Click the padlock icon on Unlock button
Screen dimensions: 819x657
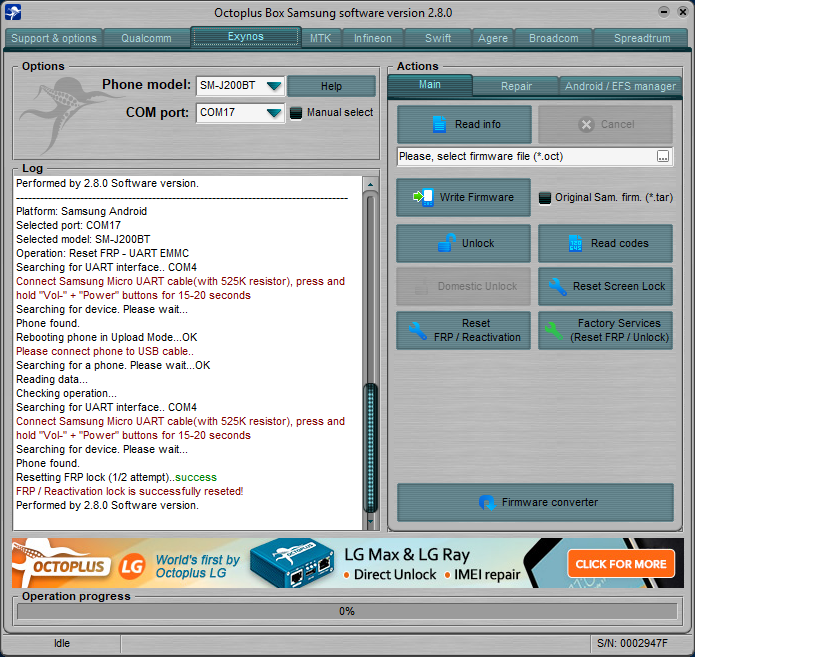pyautogui.click(x=447, y=243)
